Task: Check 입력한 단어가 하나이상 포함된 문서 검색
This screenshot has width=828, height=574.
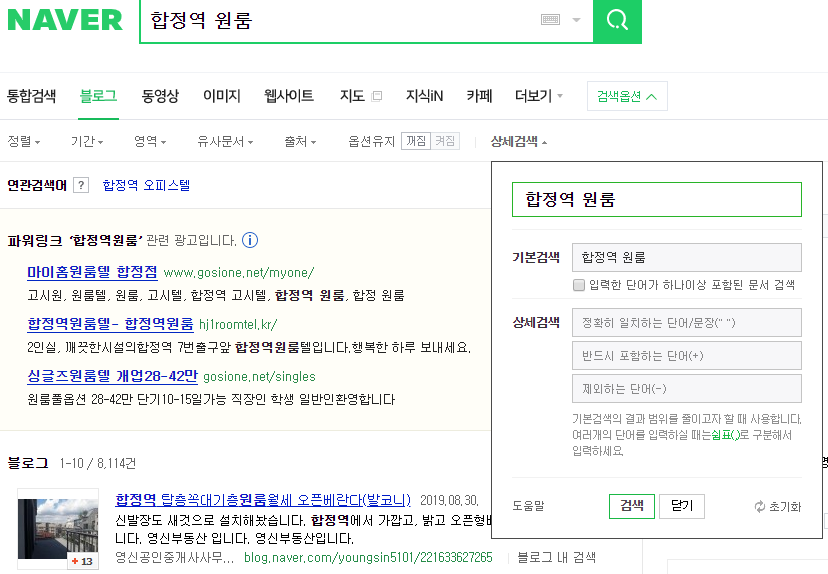Action: pyautogui.click(x=579, y=285)
